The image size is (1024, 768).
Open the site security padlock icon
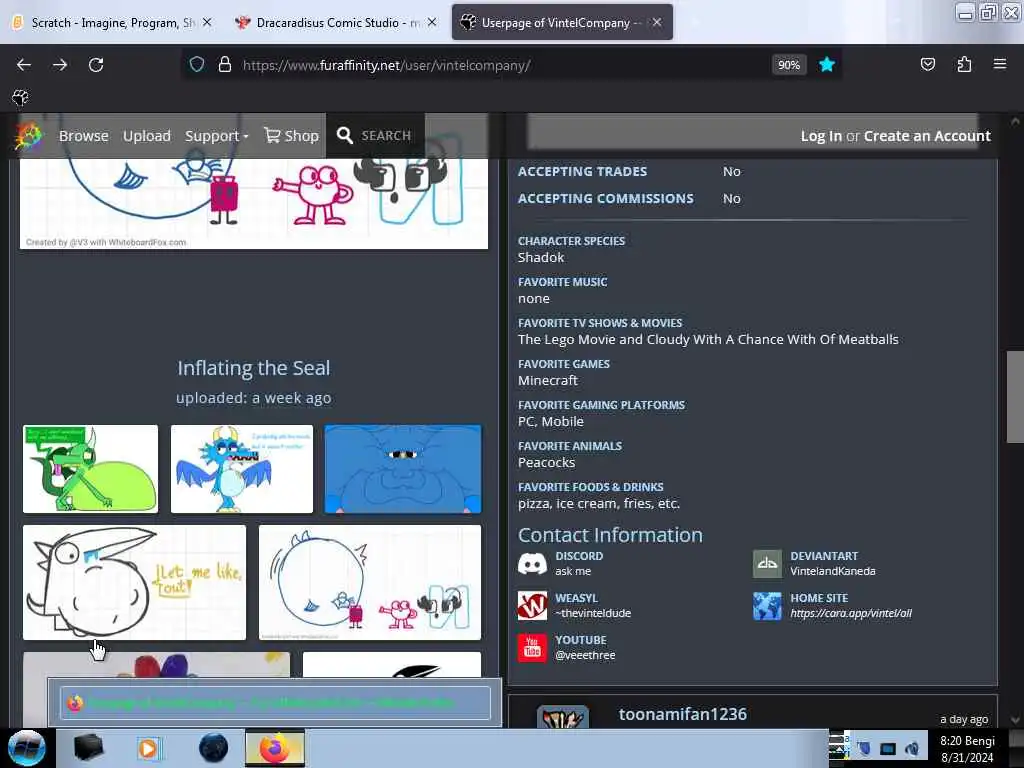[225, 65]
